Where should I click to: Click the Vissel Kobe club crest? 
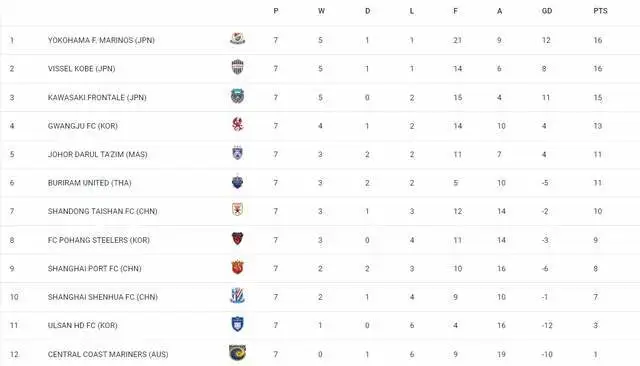click(x=238, y=67)
